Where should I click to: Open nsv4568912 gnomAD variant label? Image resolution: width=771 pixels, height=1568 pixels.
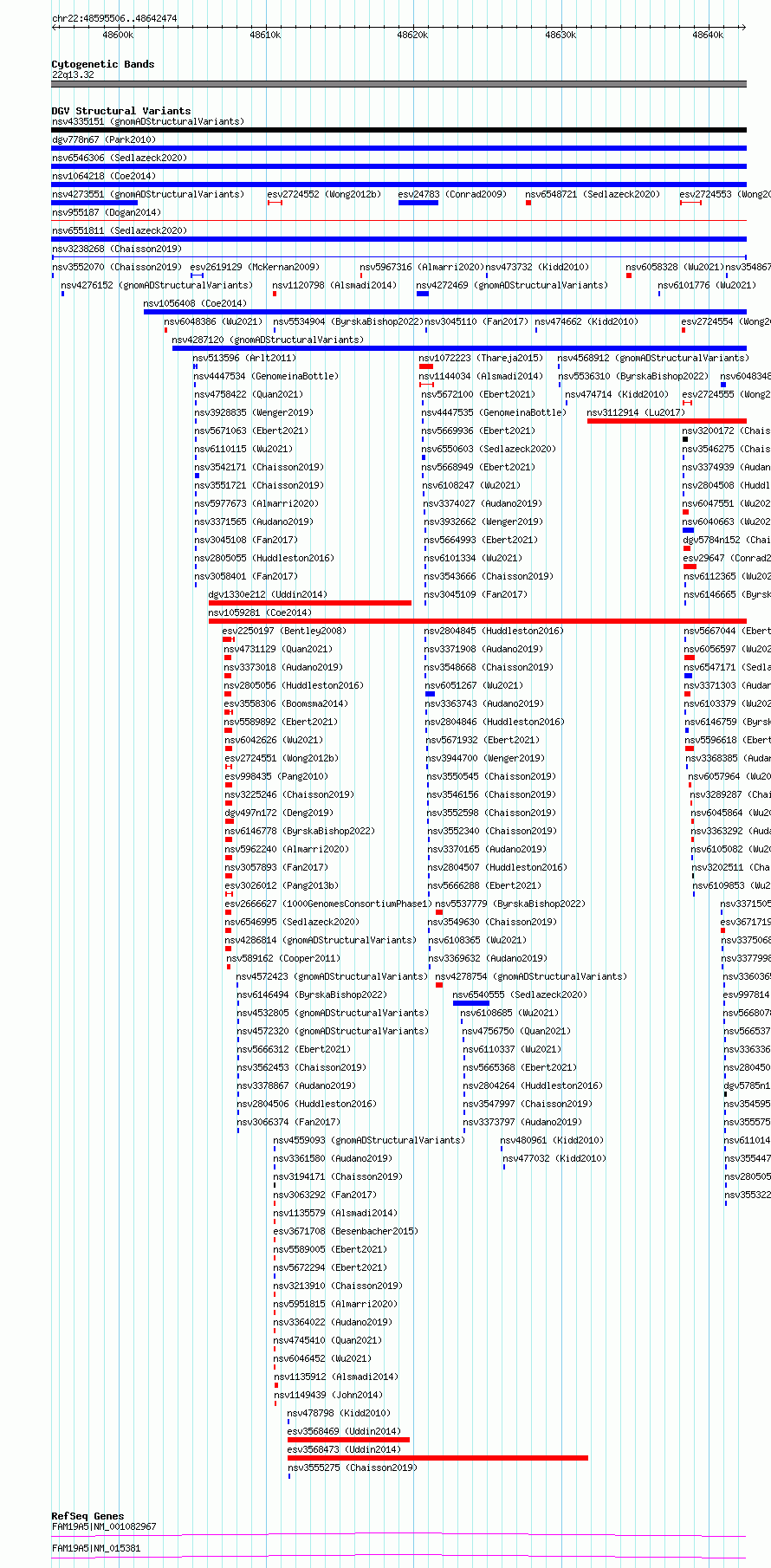tap(653, 358)
